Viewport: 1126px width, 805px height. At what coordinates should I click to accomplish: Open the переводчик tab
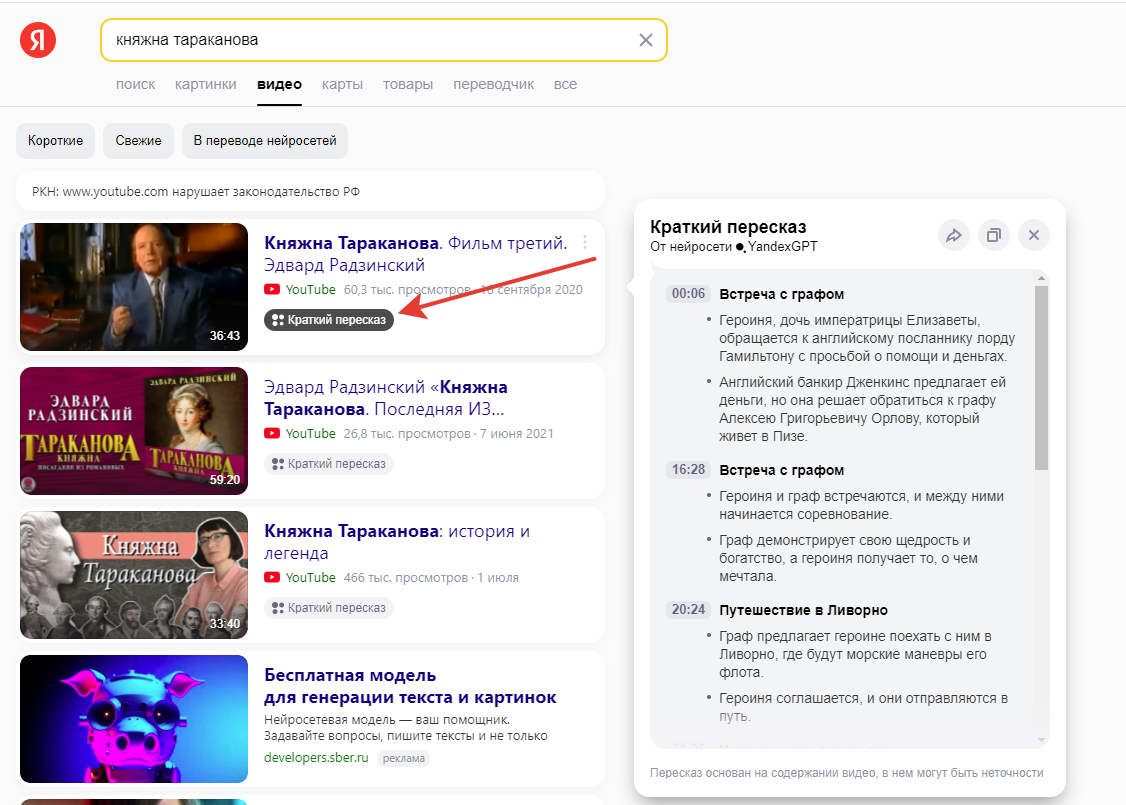[x=493, y=84]
